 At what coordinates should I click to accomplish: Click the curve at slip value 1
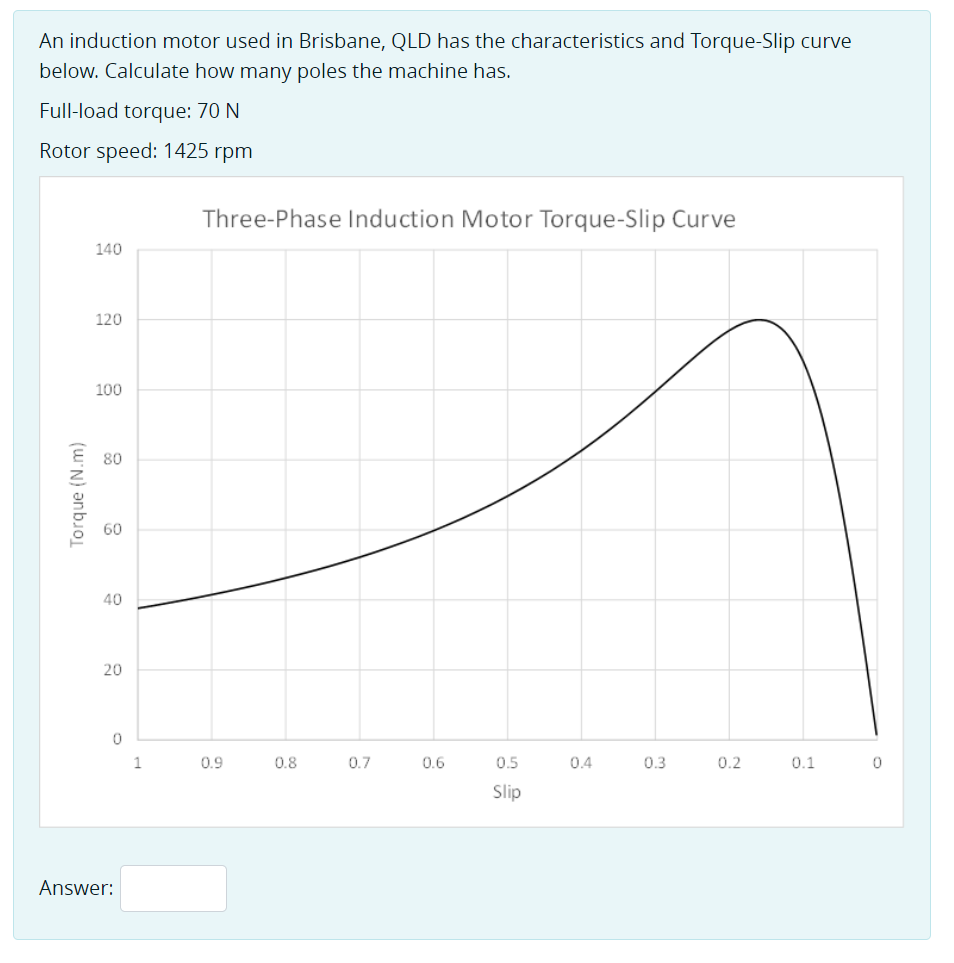click(137, 606)
